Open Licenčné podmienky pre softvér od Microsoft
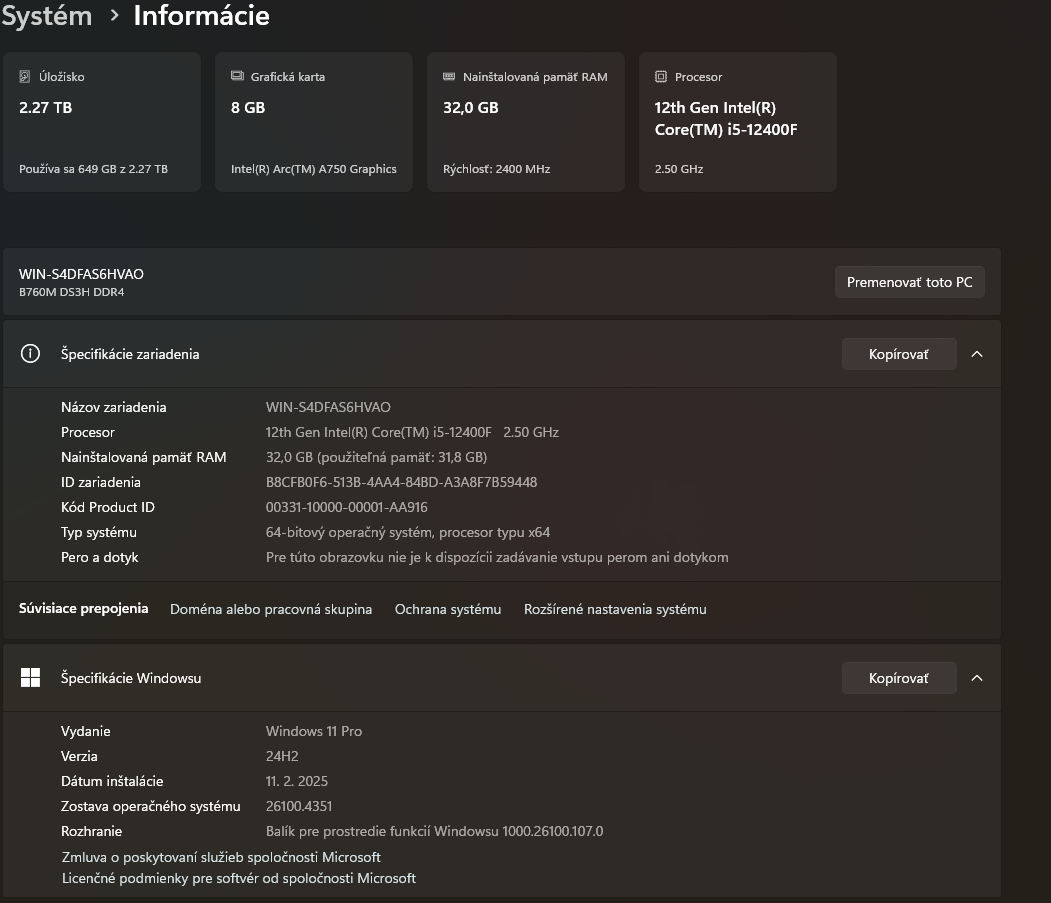 (x=239, y=878)
